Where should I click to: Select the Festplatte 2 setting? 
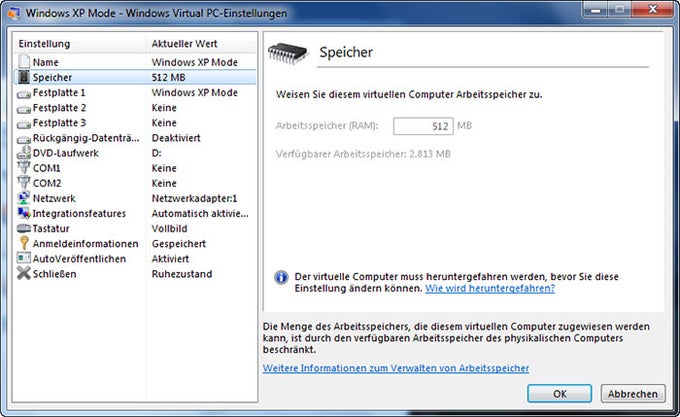click(135, 108)
